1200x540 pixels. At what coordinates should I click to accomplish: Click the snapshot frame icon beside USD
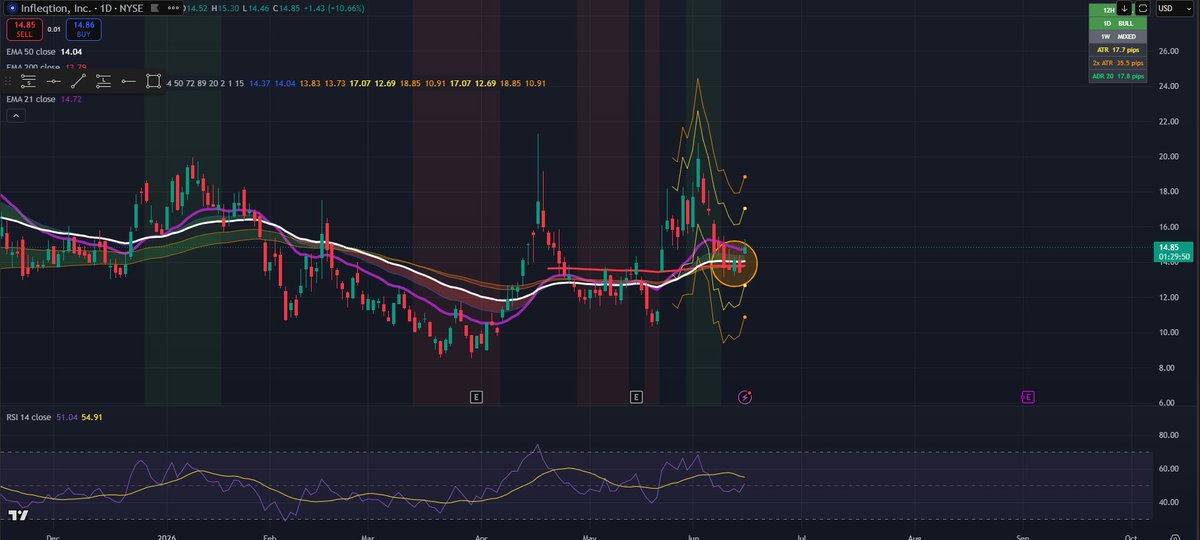[x=1143, y=8]
